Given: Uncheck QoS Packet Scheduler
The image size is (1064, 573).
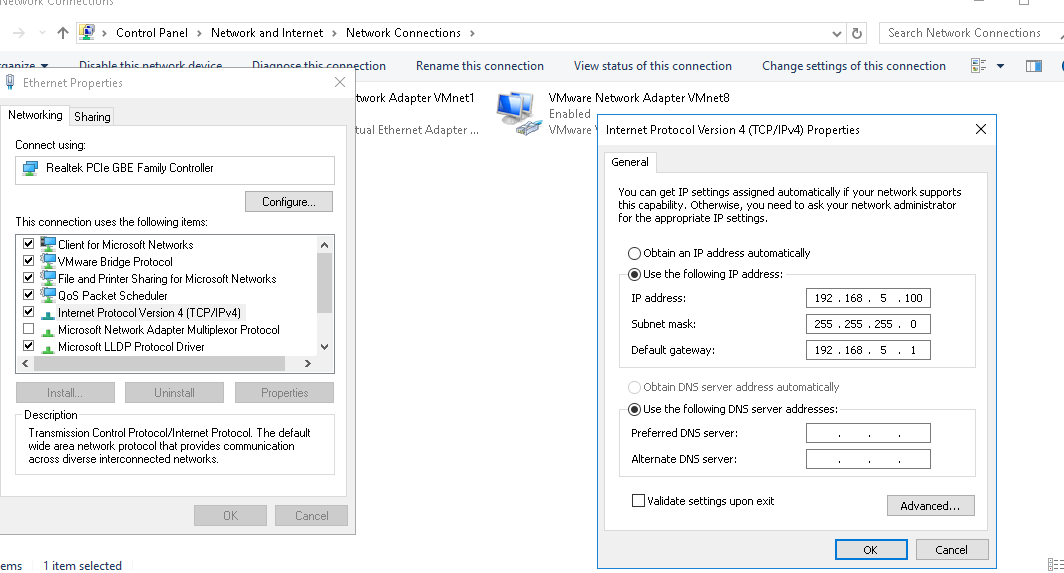Looking at the screenshot, I should click(x=28, y=295).
